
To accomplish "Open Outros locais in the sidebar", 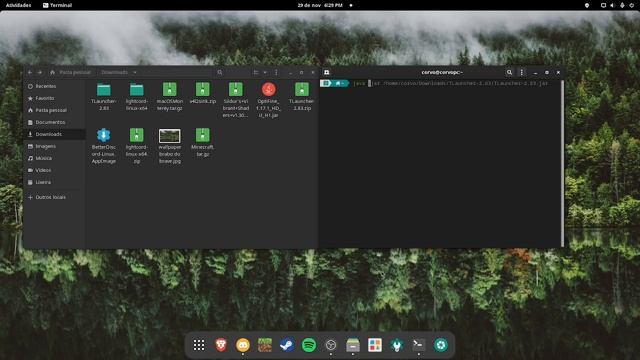I will click(54, 197).
